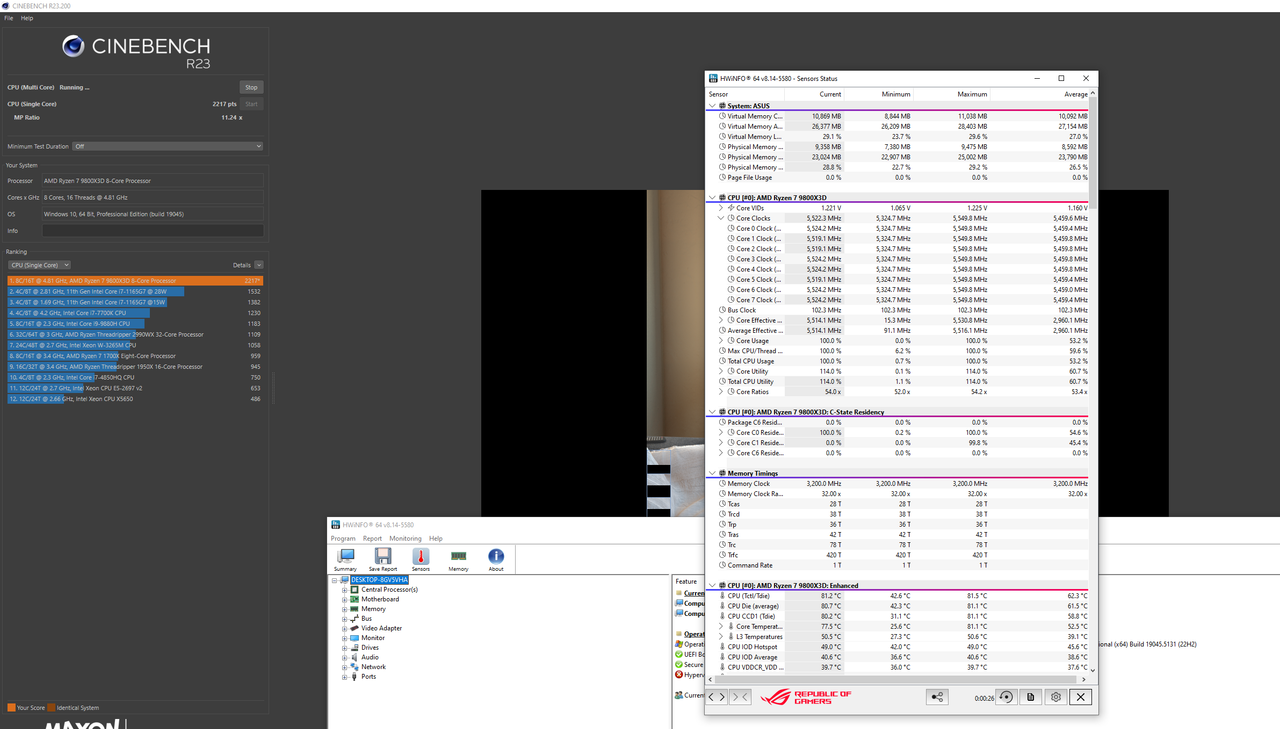Click the Motherboard icon in device tree
Viewport: 1280px width, 729px height.
click(354, 599)
